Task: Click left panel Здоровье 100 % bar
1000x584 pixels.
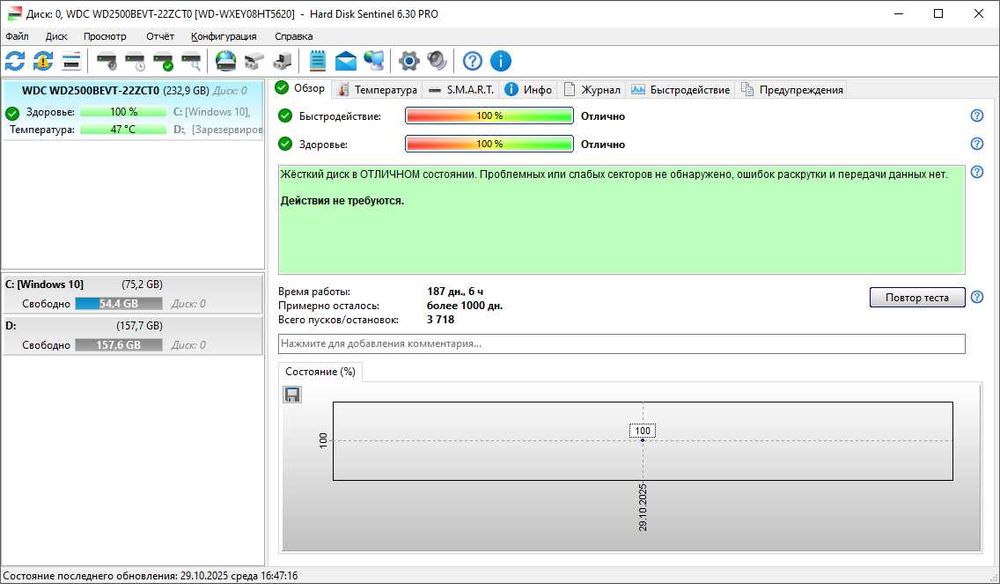Action: pos(123,112)
